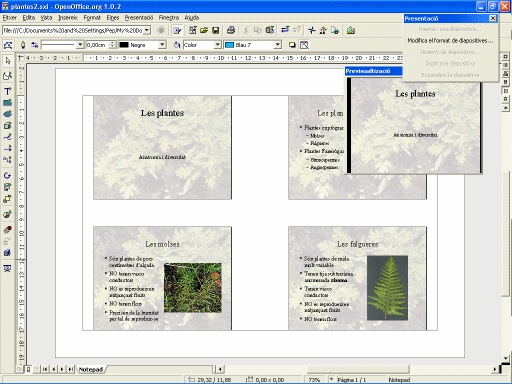Select the Ellipse tool
The height and width of the screenshot is (384, 512).
(x=7, y=114)
